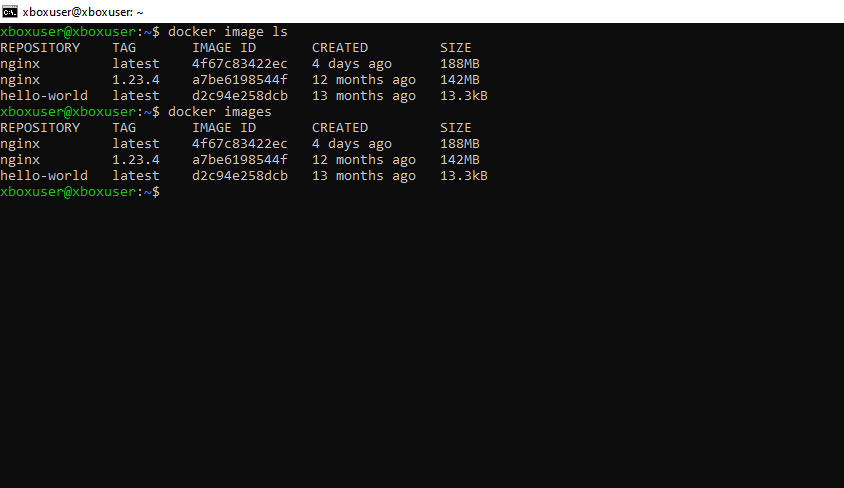The image size is (844, 488).
Task: Click 142MB size in second listing
Action: coord(460,159)
